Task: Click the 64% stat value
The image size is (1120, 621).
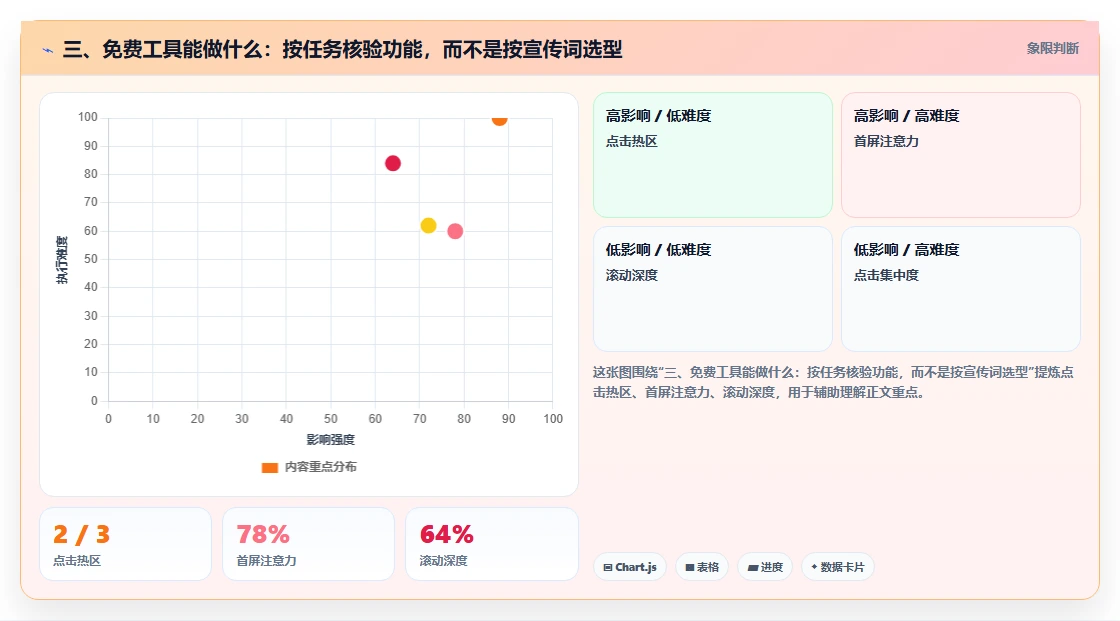Action: pos(446,535)
